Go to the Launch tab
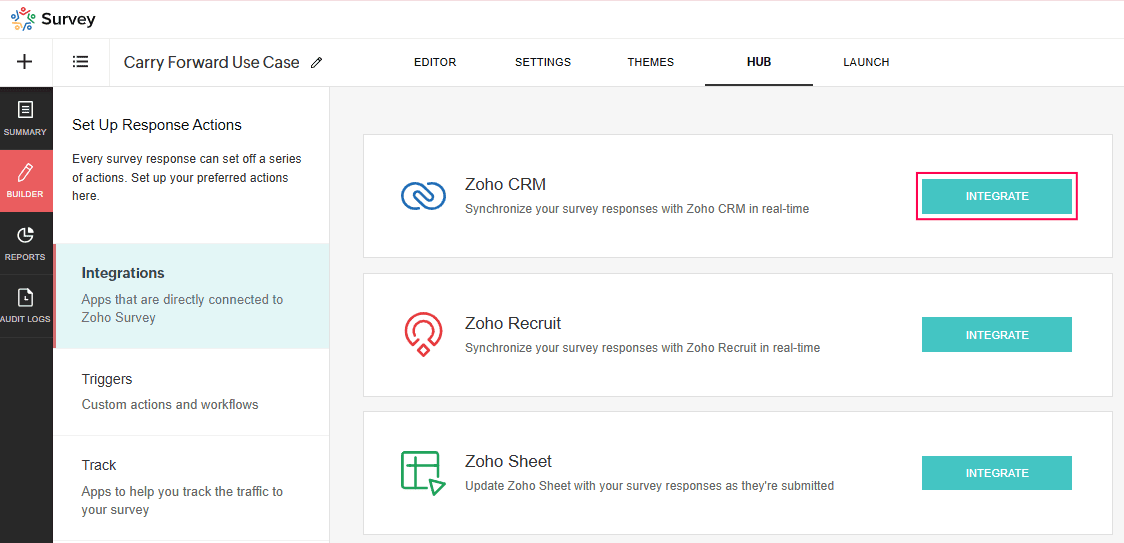The height and width of the screenshot is (543, 1124). point(866,62)
